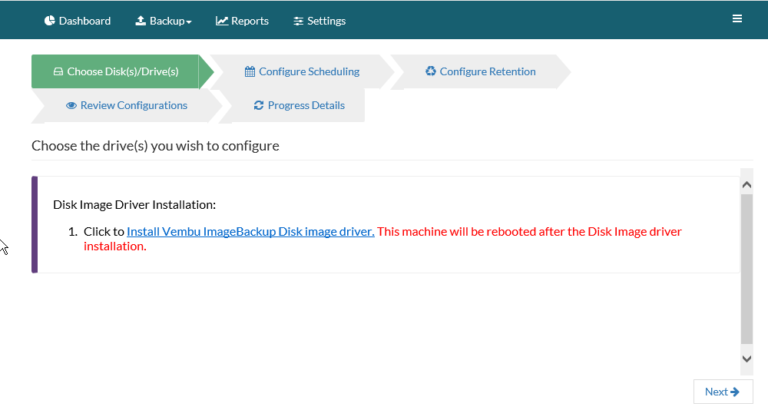Click the recycle icon in Configure Retention
Screen dimensions: 768x420
(x=431, y=71)
